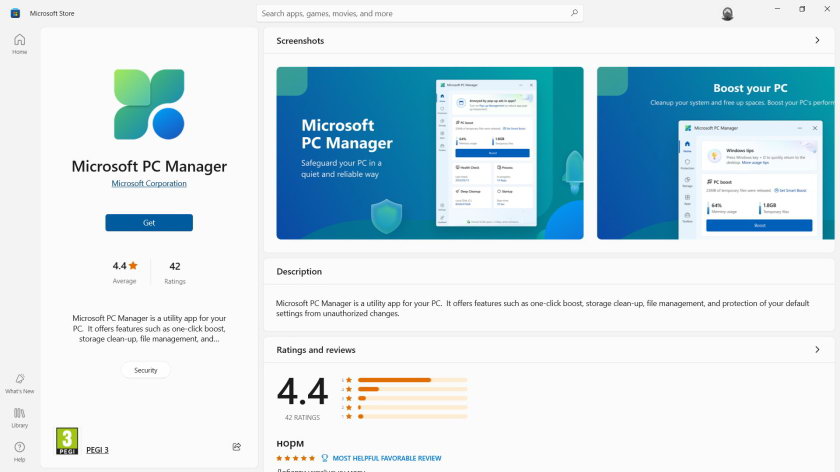Open What's New in the sidebar

(19, 384)
